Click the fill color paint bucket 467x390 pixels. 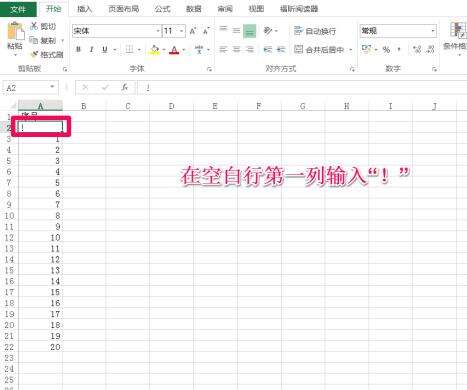pyautogui.click(x=155, y=50)
